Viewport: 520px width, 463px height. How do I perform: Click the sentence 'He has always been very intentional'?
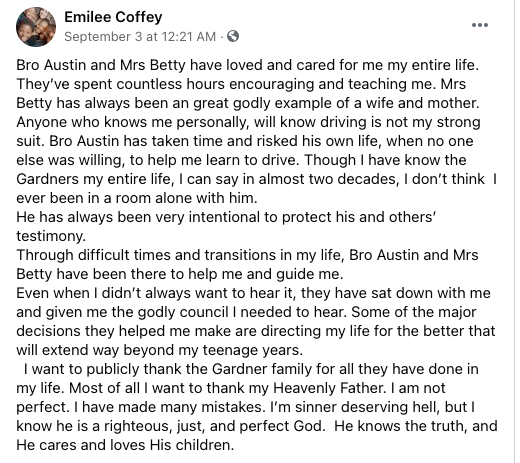point(226,217)
